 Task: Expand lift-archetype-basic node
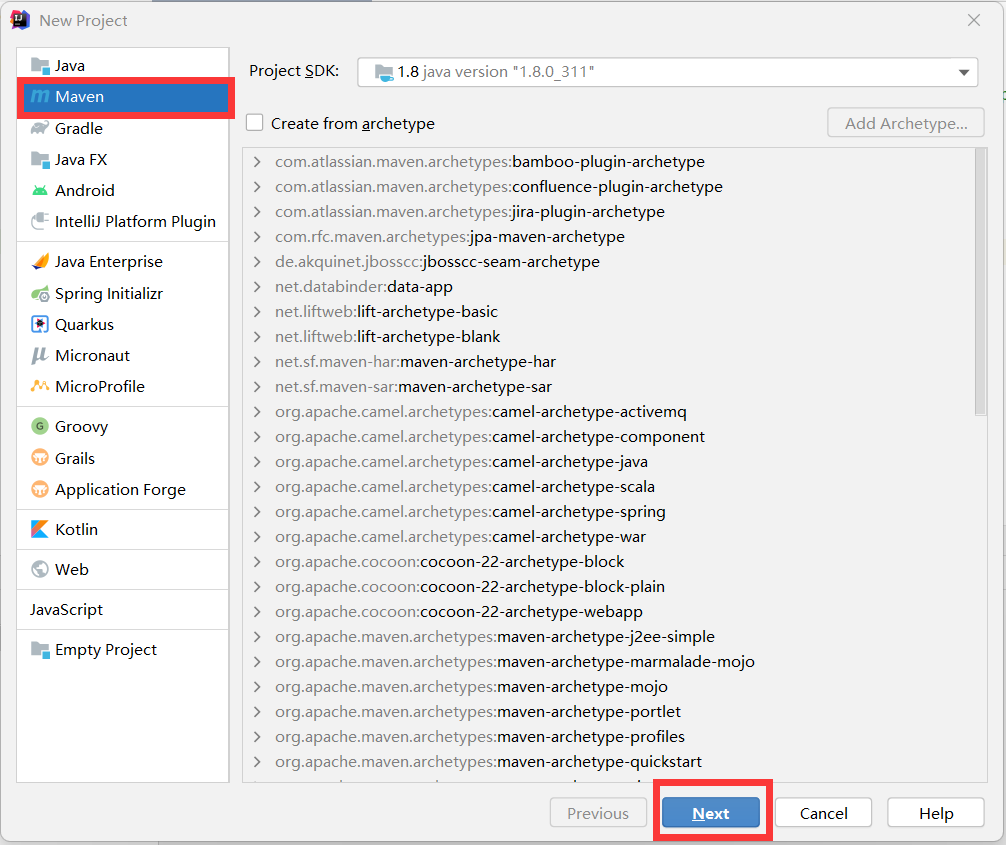[257, 312]
